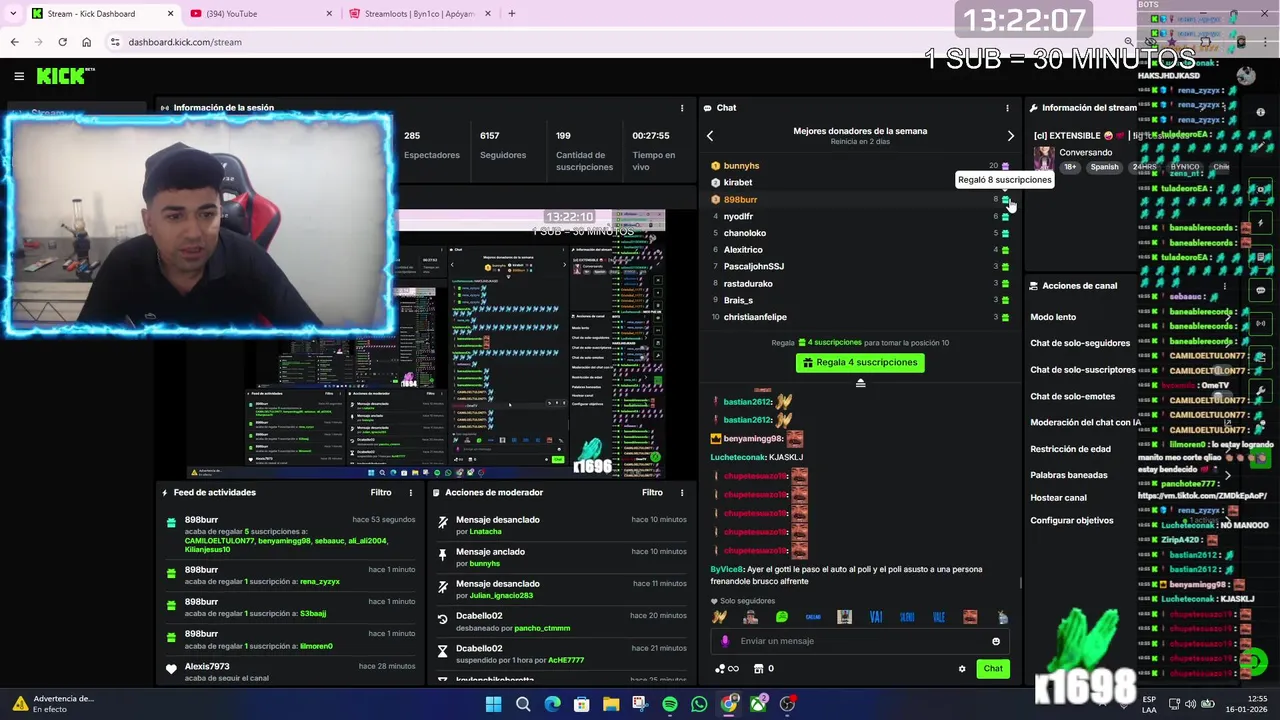This screenshot has height=720, width=1280.
Task: Select kirabet in the top donors list
Action: tap(738, 183)
